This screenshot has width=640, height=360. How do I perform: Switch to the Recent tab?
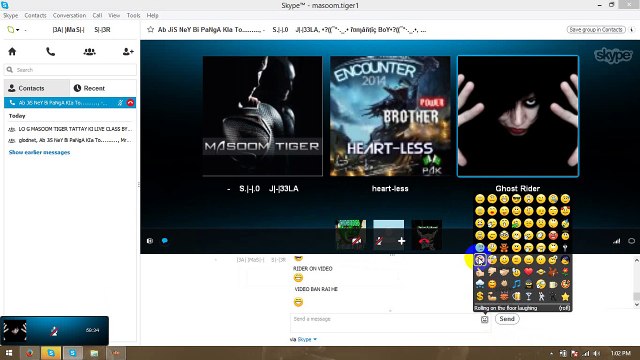(x=103, y=88)
